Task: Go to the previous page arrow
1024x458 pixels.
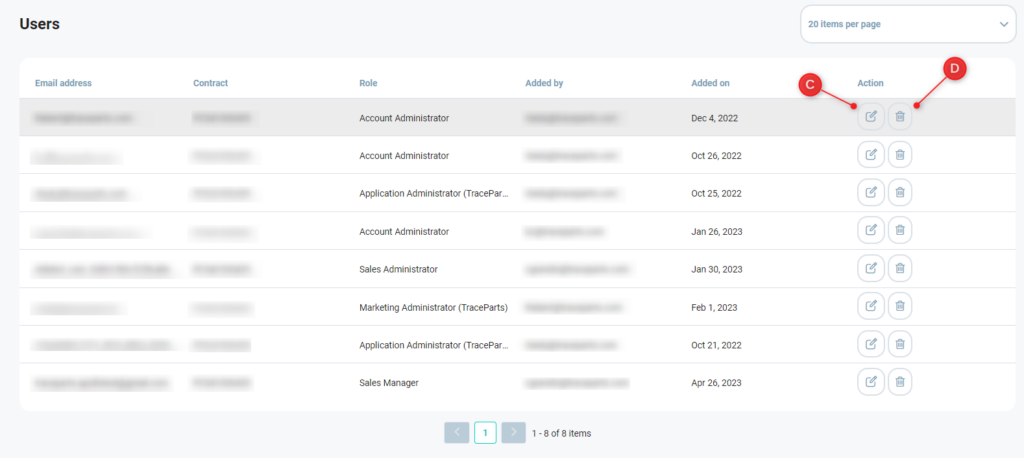Action: (457, 433)
